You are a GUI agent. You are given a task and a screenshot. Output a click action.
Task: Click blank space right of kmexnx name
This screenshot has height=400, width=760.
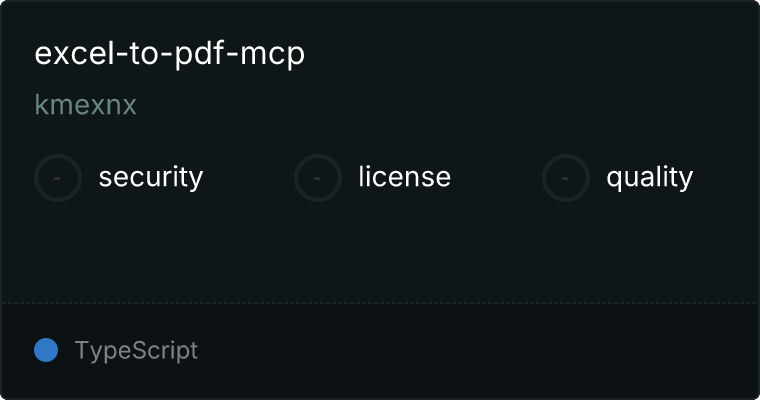pos(446,105)
